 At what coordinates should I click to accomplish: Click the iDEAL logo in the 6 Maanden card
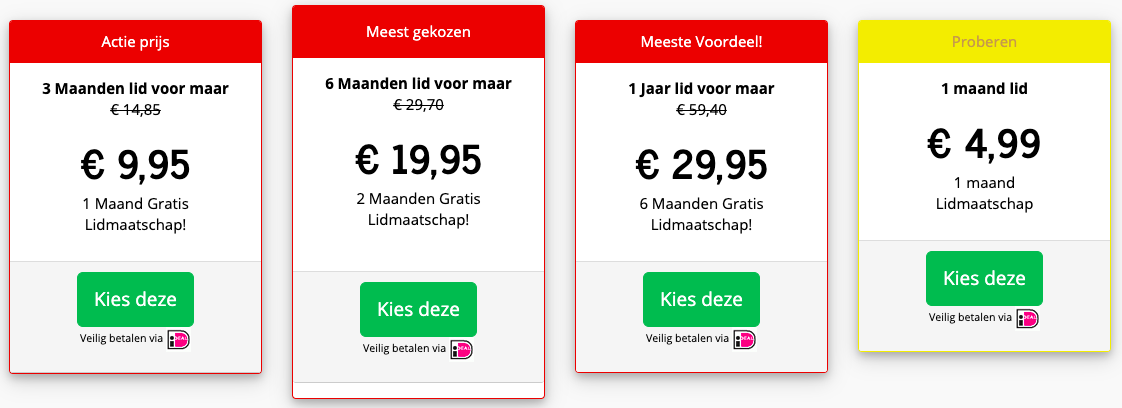[462, 349]
